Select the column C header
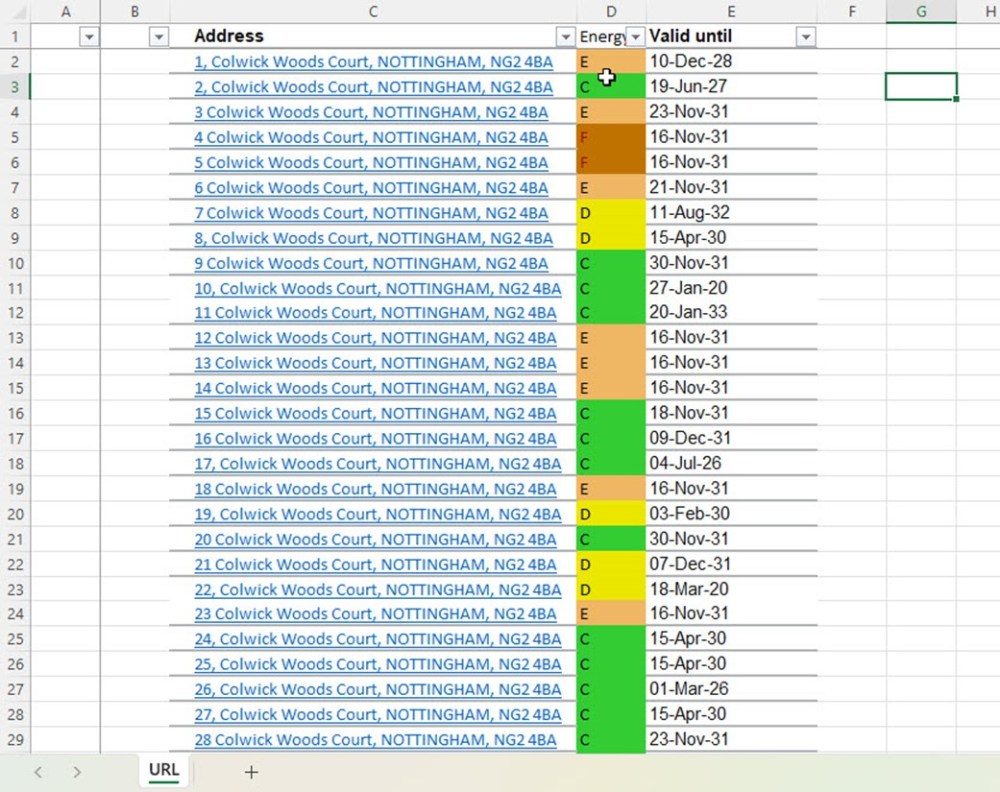This screenshot has height=792, width=1000. click(x=373, y=11)
